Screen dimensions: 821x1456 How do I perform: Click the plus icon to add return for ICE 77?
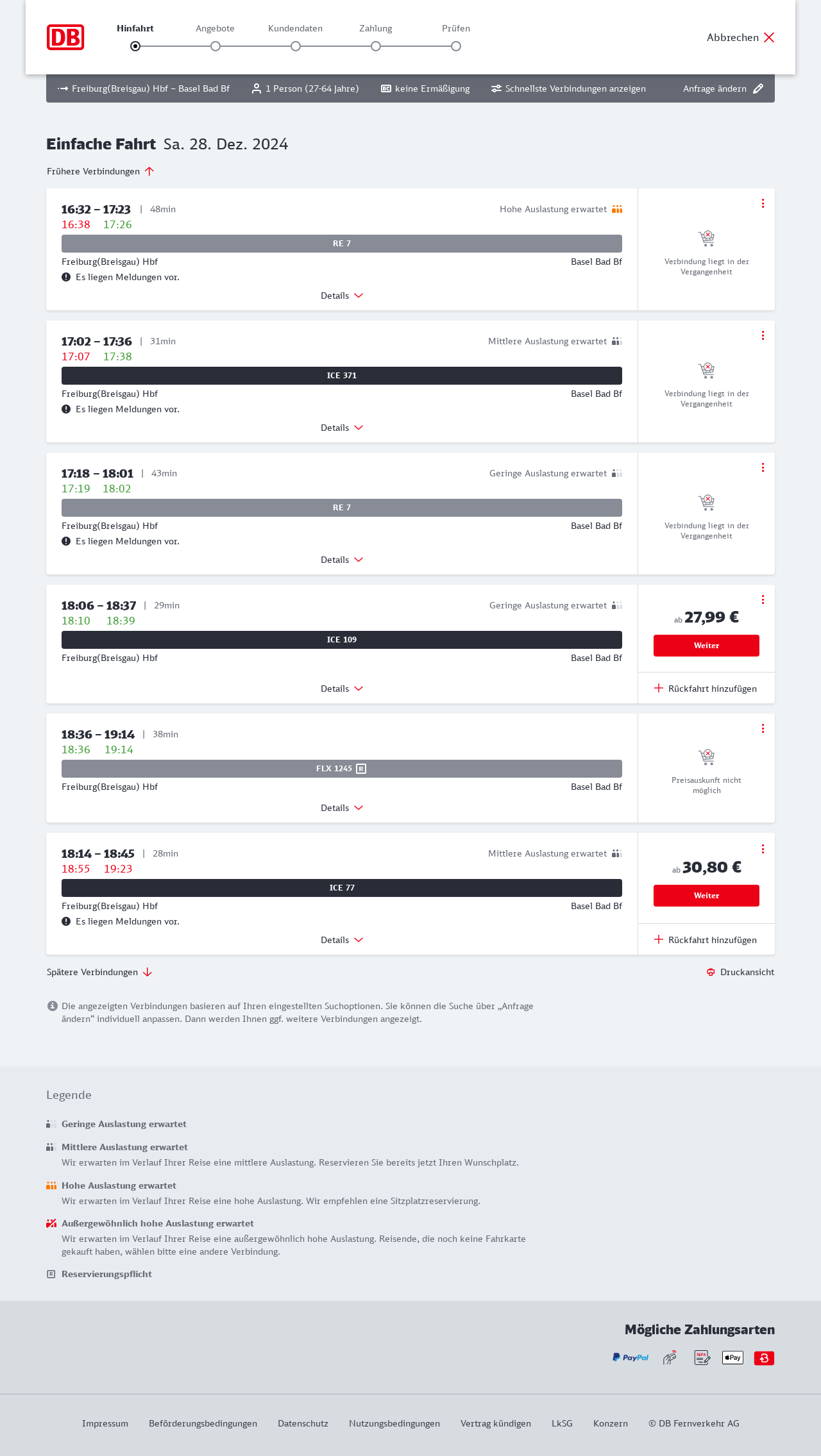659,940
